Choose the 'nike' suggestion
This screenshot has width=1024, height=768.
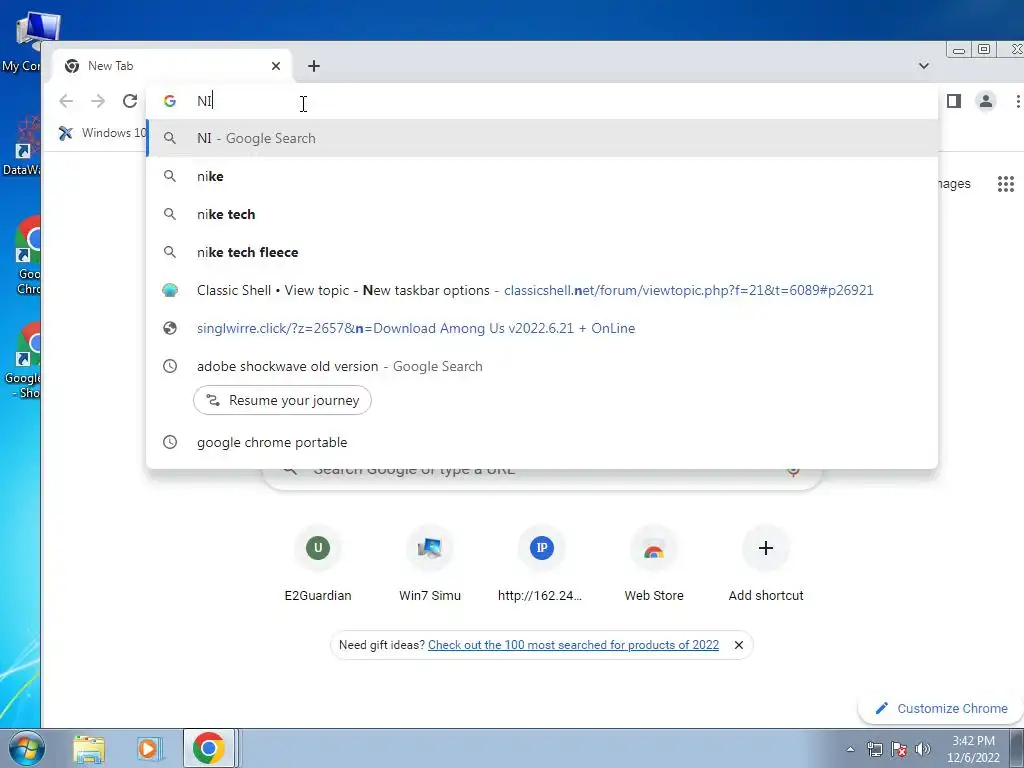point(542,176)
